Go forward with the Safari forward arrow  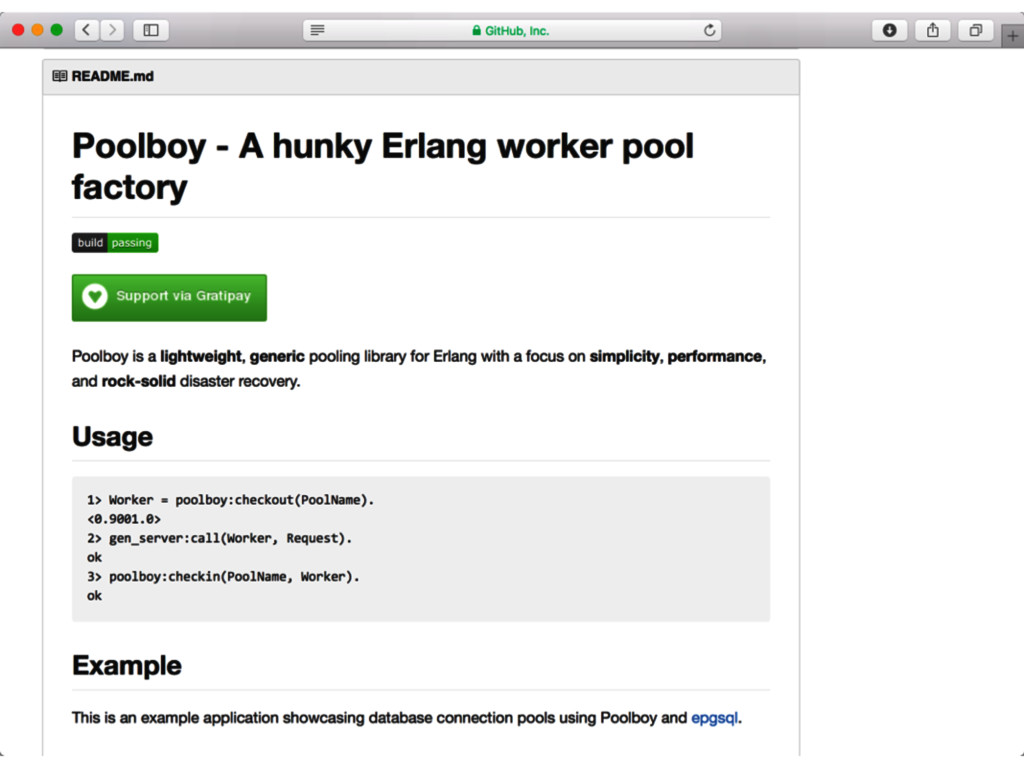pyautogui.click(x=112, y=30)
